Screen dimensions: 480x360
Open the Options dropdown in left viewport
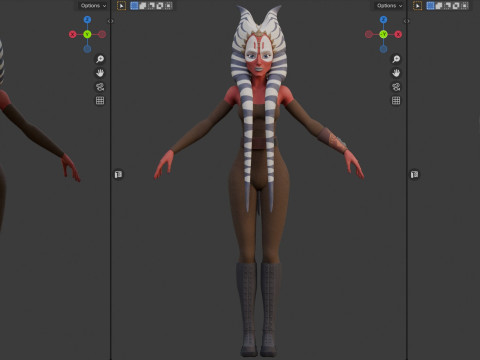click(x=93, y=6)
